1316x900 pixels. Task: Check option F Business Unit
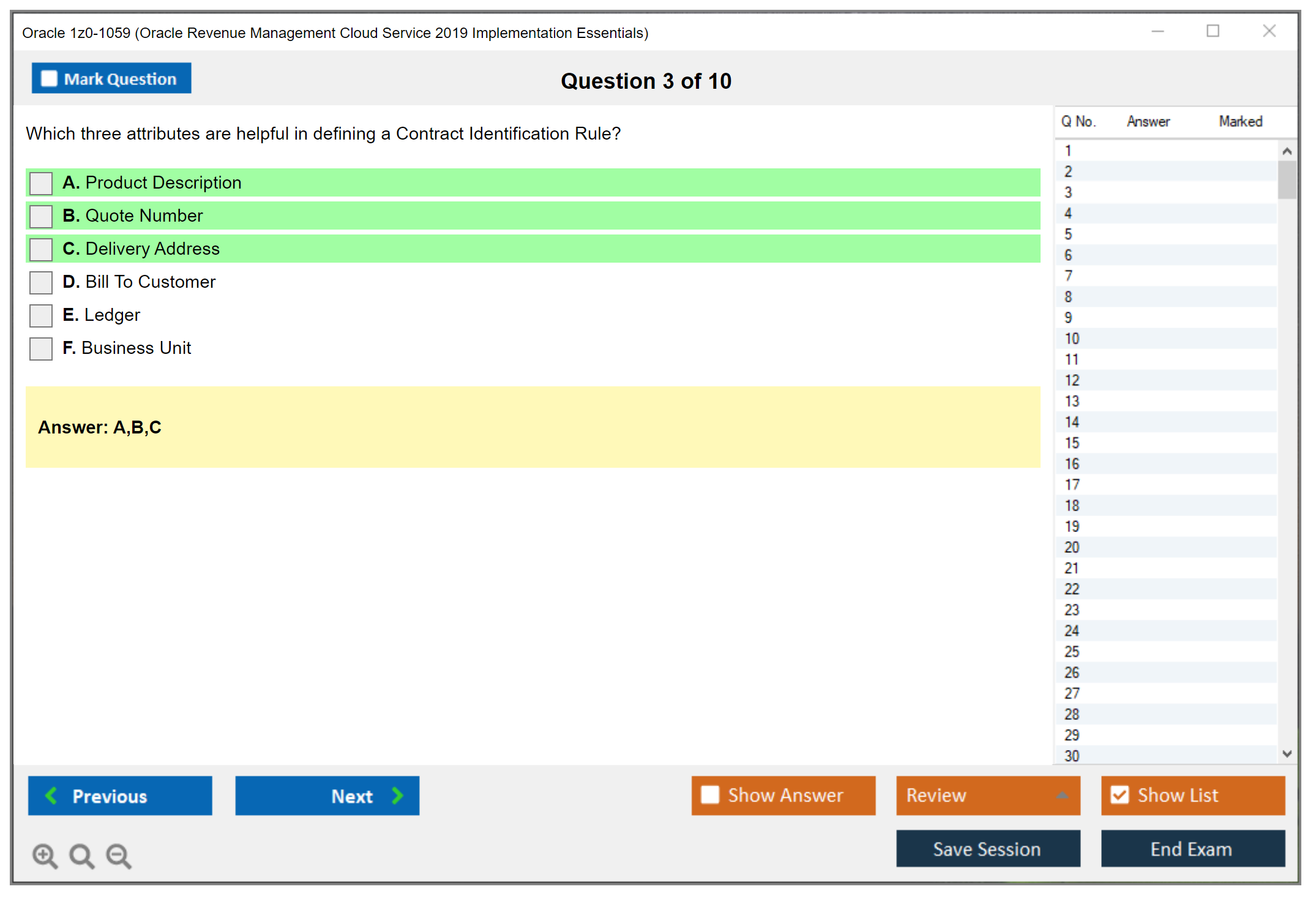(x=41, y=348)
